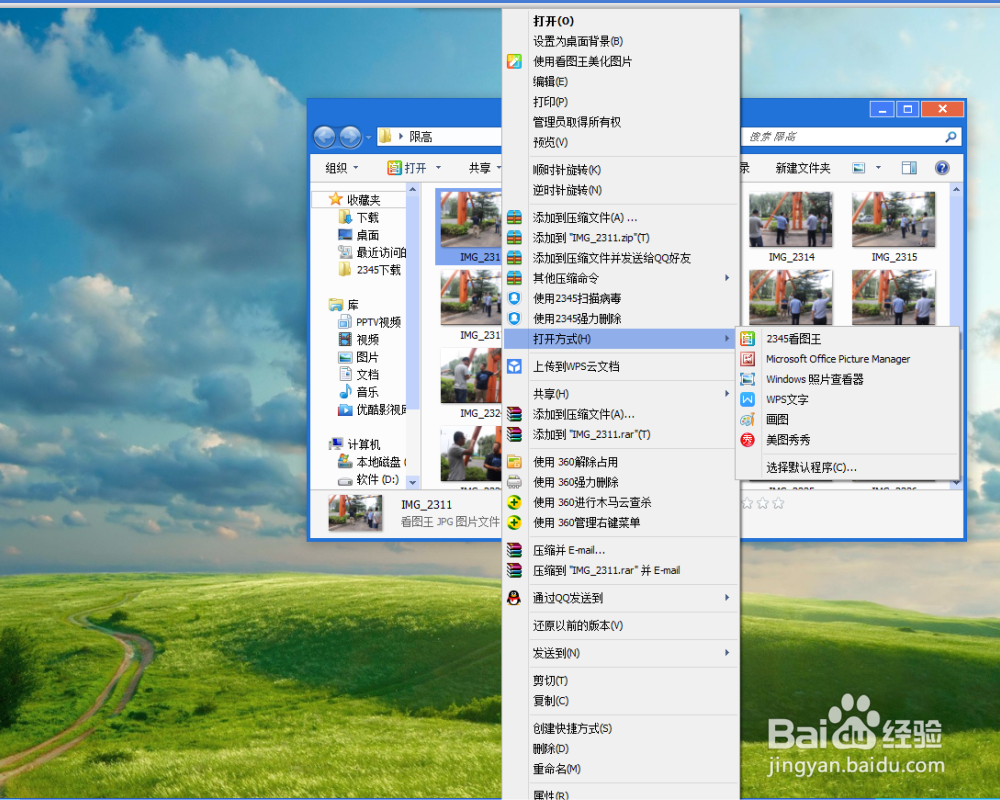This screenshot has width=1000, height=800.
Task: Select the IMG_2315 thumbnail
Action: [x=893, y=219]
